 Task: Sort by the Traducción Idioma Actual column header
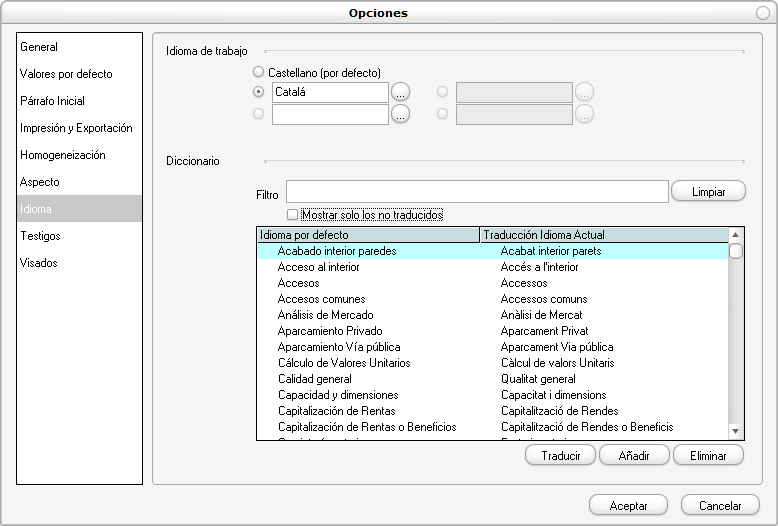(603, 235)
